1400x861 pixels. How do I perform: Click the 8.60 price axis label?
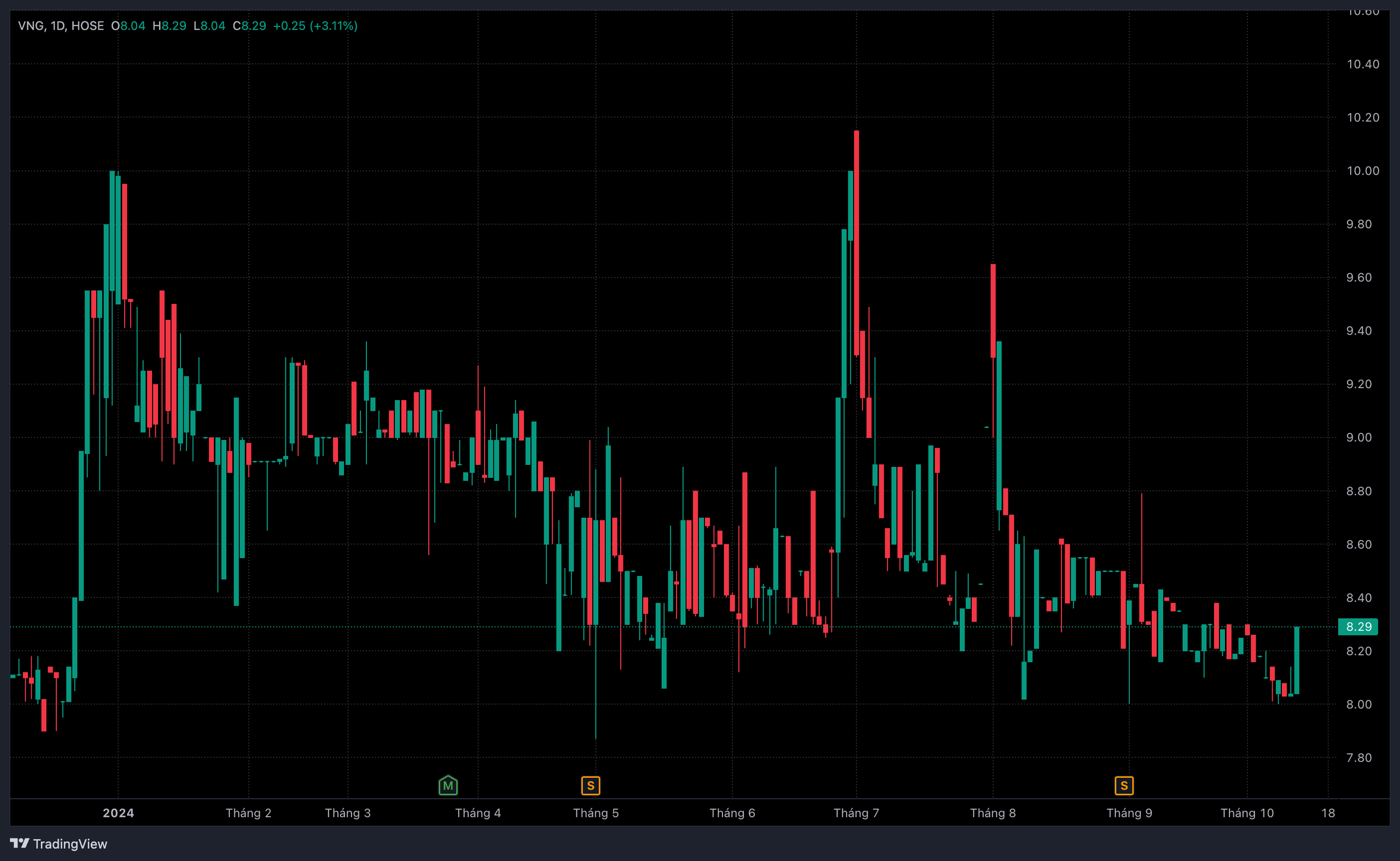[x=1359, y=544]
